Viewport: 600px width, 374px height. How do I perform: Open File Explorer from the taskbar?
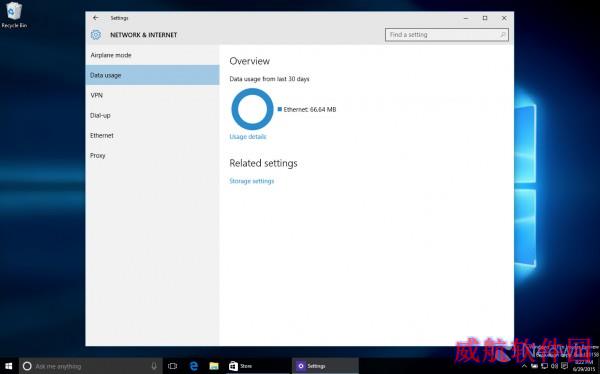tap(214, 366)
